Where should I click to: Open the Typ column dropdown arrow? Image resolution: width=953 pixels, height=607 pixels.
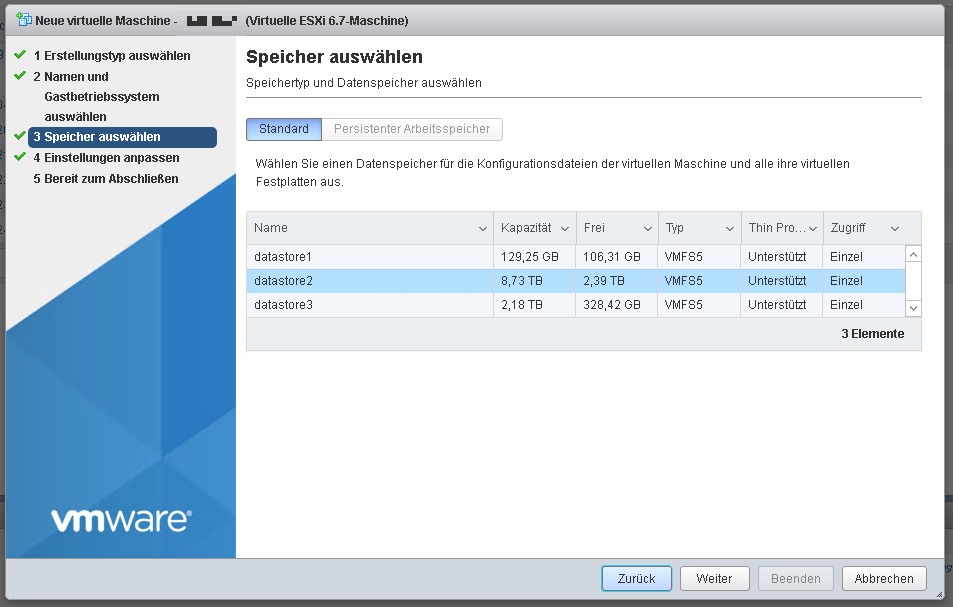click(731, 229)
